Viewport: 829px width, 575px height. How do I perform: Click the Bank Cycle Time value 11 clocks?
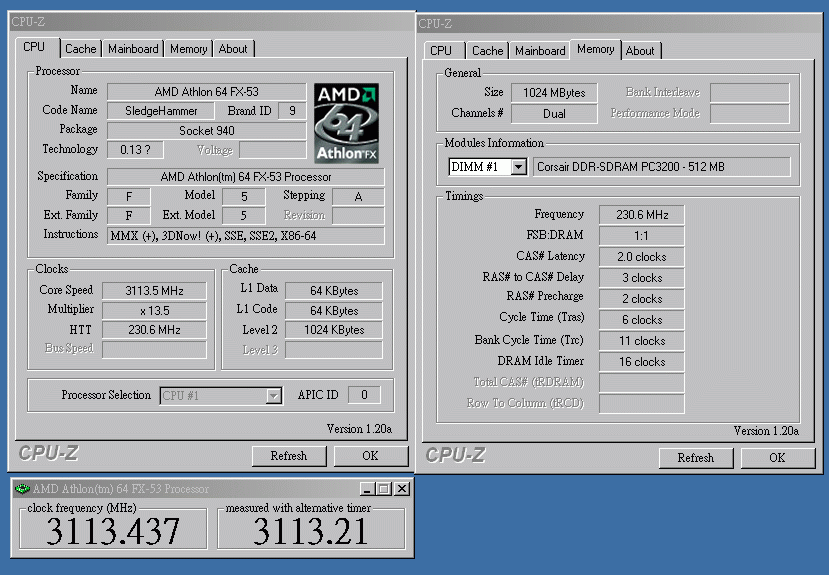(642, 341)
